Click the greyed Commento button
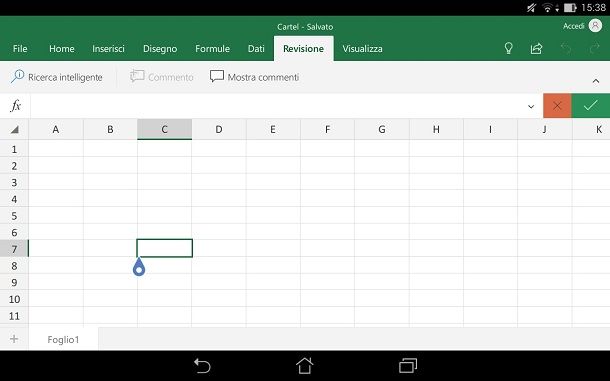 [161, 77]
